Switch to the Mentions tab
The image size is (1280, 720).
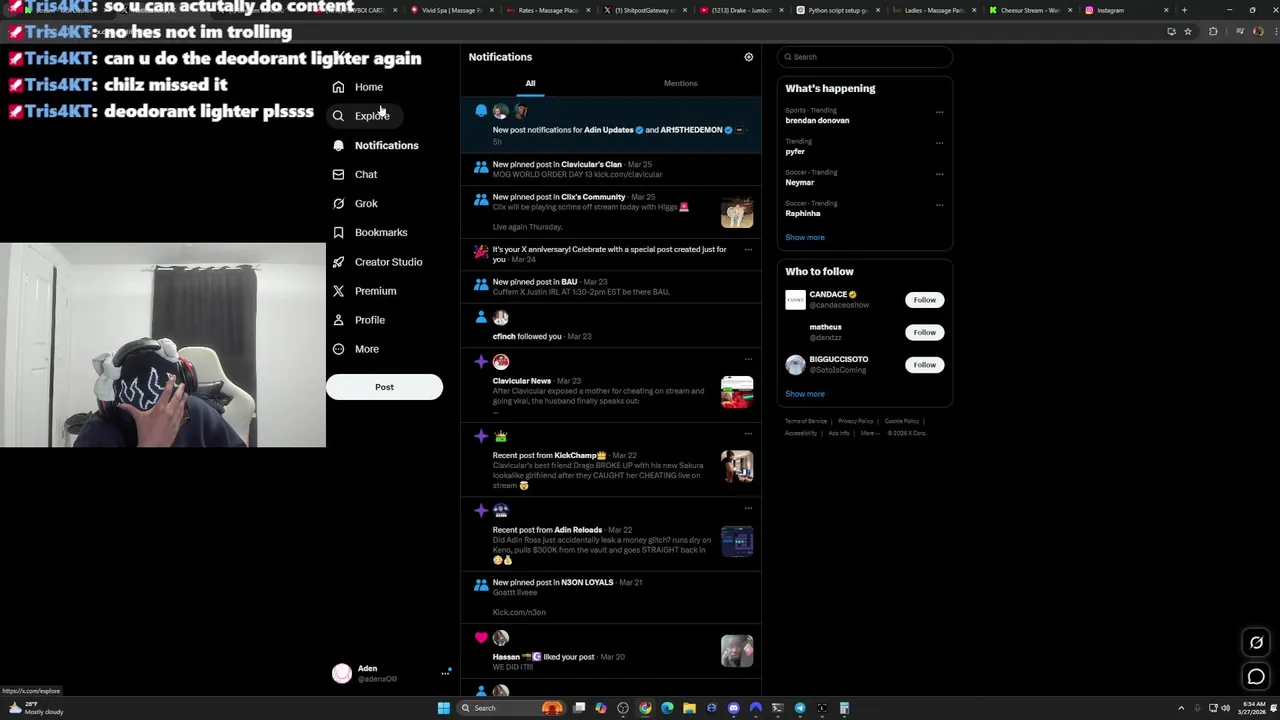tap(681, 83)
